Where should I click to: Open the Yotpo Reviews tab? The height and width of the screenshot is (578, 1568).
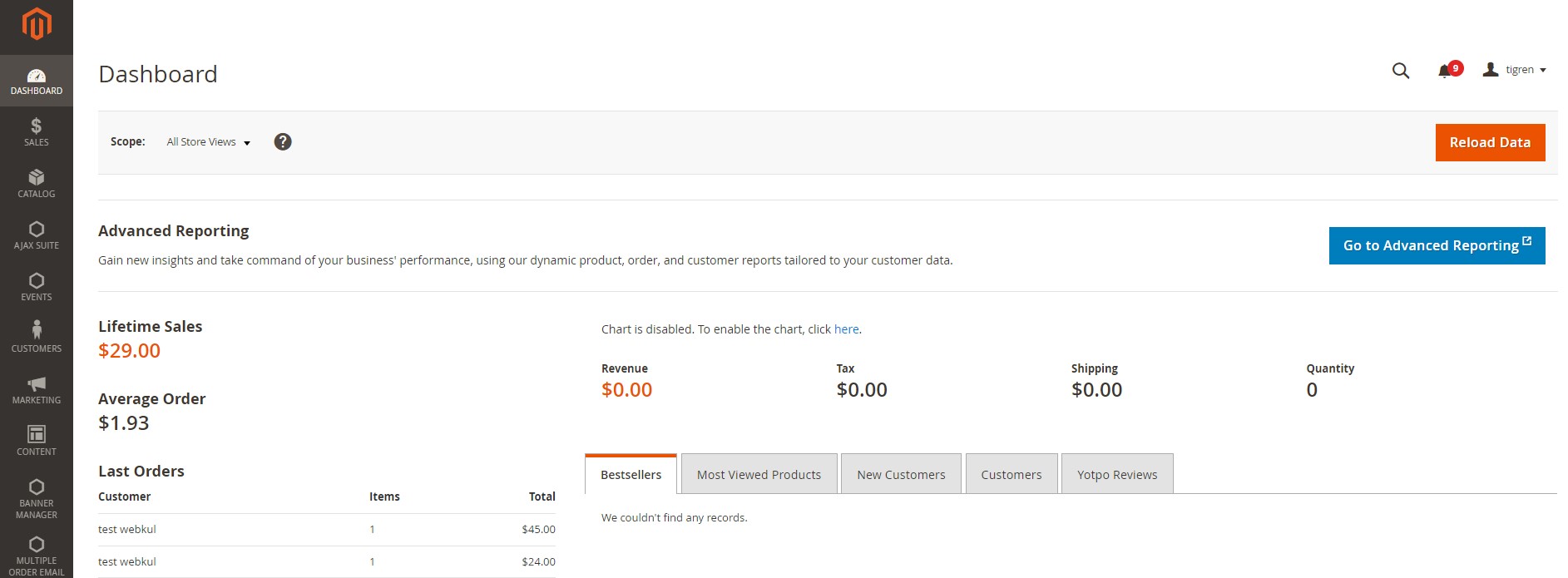pos(1116,474)
